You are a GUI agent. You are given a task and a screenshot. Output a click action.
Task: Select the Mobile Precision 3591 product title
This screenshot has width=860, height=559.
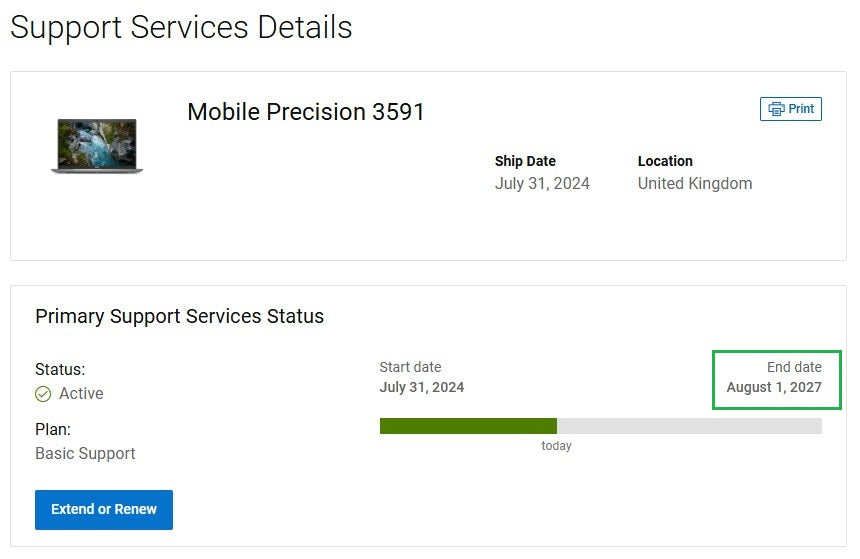(x=306, y=112)
